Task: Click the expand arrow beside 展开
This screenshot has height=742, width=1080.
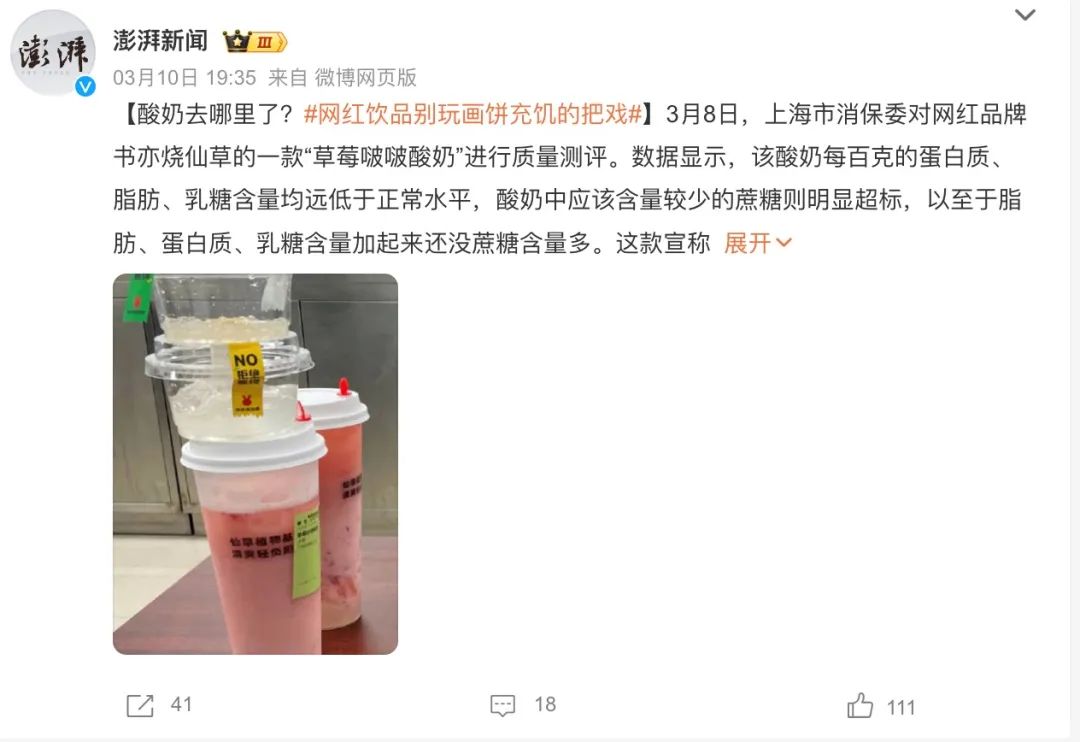Action: point(784,243)
